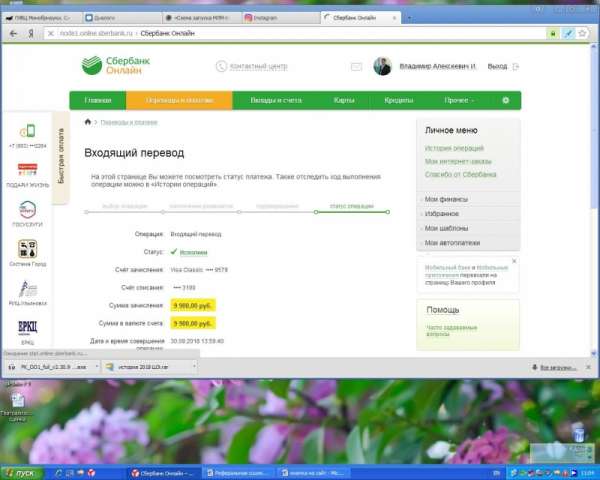The image size is (600, 480).
Task: Click the blue icon next to the bookmark star
Action: tap(568, 34)
